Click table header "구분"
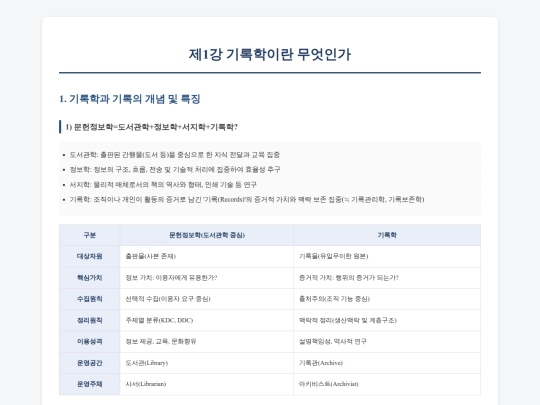This screenshot has height=405, width=540. [90, 235]
